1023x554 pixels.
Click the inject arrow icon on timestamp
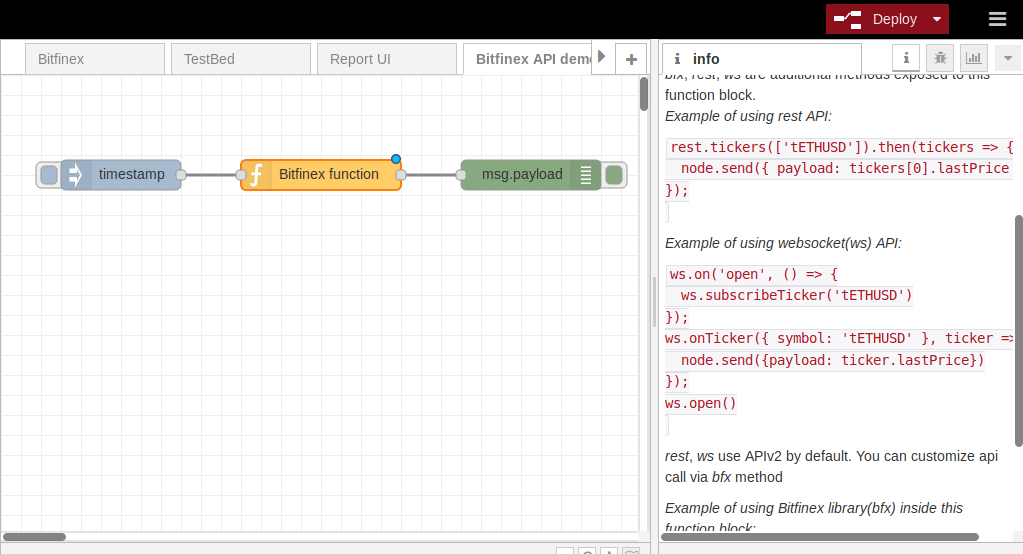coord(76,175)
